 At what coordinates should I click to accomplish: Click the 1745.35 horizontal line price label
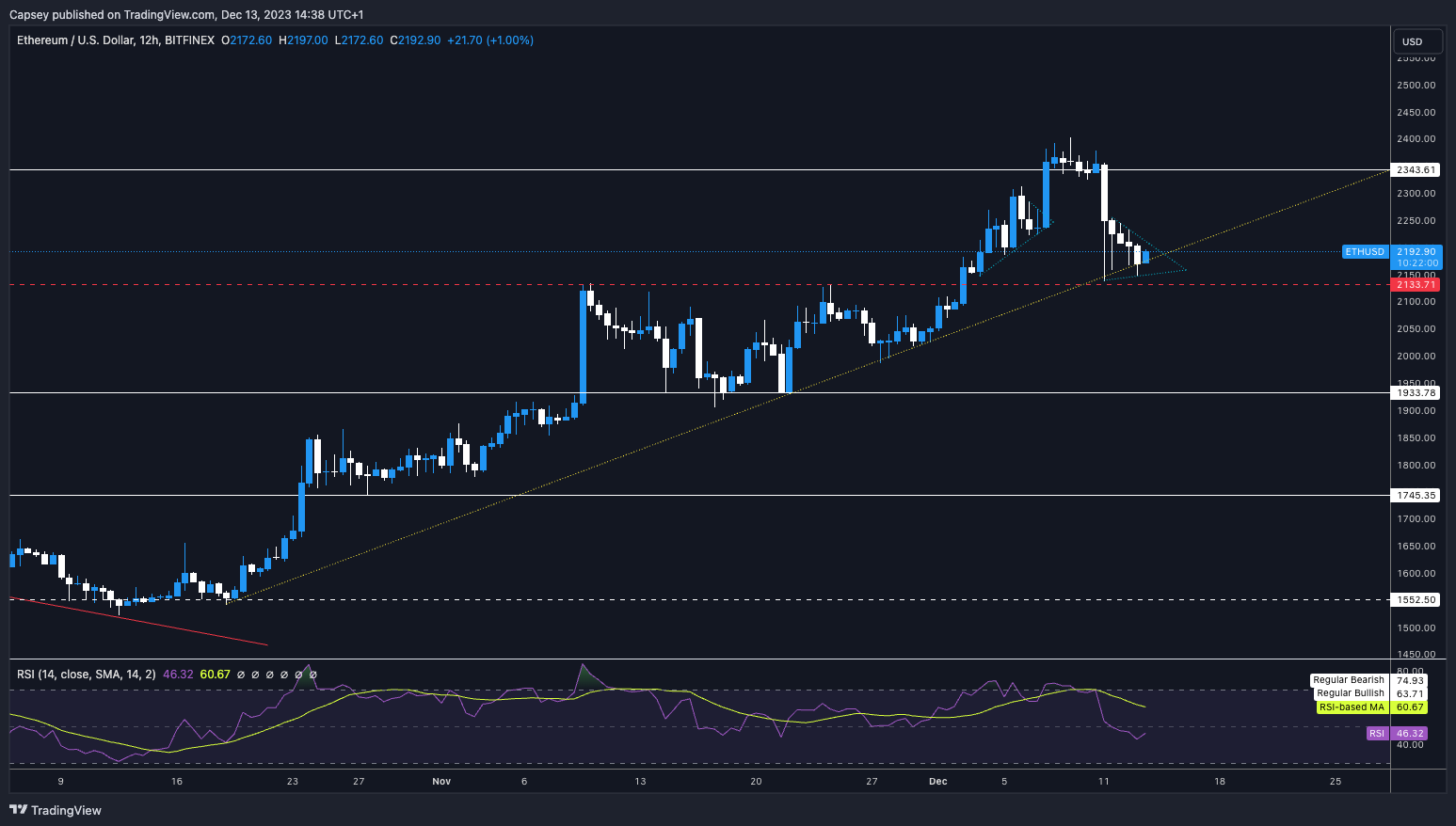(1416, 496)
